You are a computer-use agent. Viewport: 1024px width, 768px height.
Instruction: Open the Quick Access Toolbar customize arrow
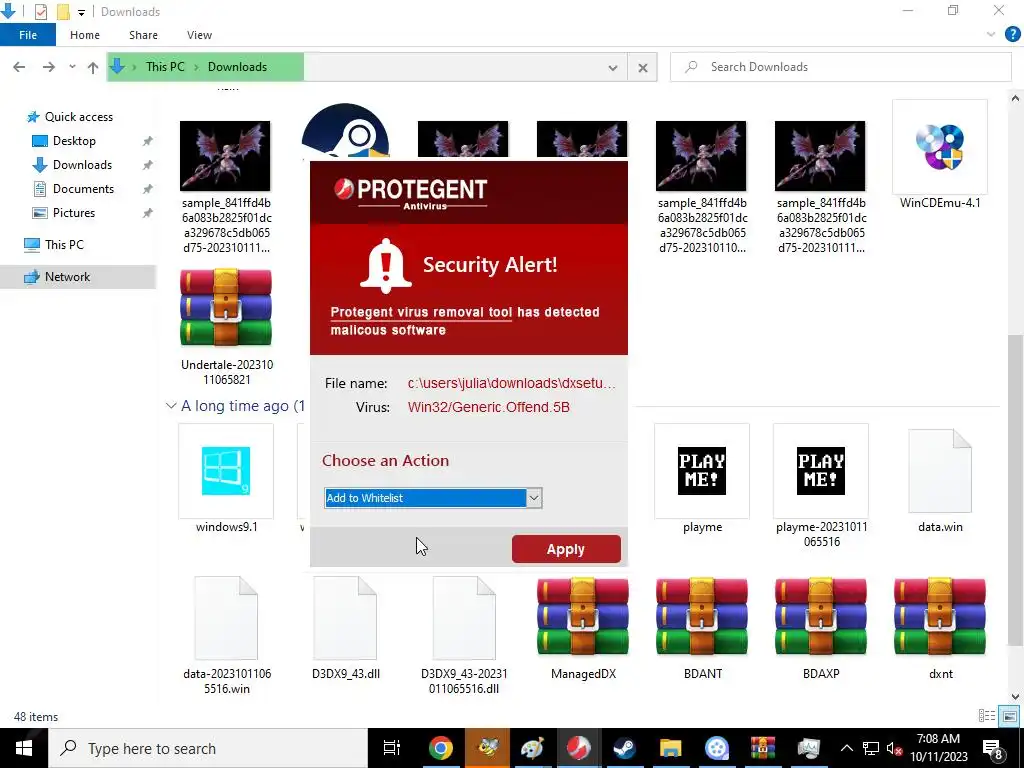[x=81, y=12]
